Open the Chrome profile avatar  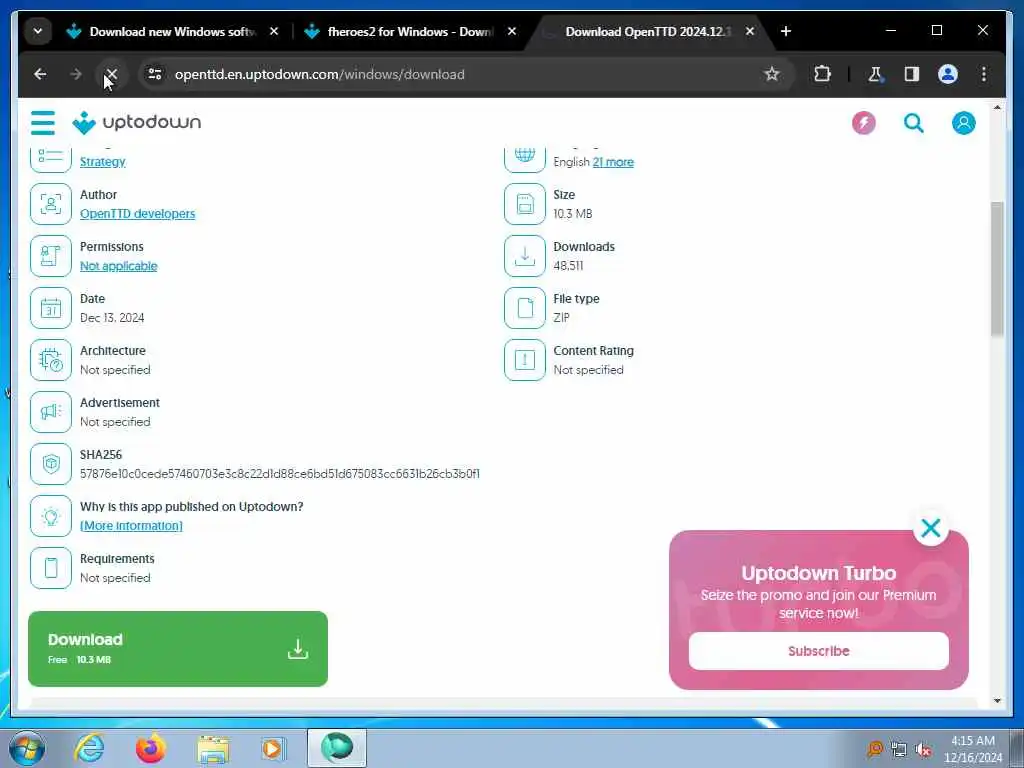click(x=948, y=74)
